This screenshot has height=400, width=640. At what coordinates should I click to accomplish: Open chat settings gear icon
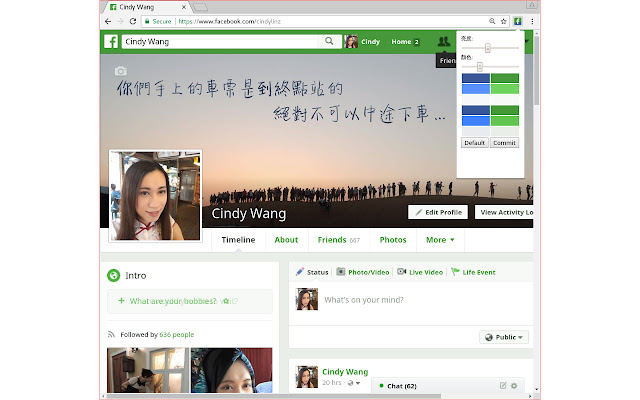tap(514, 385)
